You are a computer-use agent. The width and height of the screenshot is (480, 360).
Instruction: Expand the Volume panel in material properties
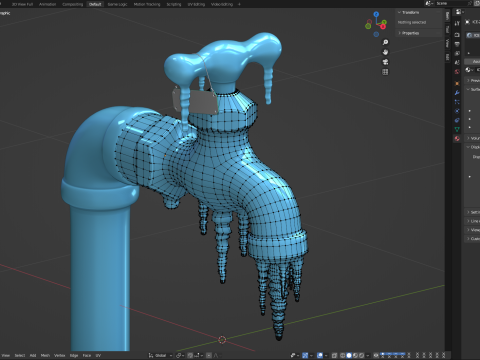pyautogui.click(x=473, y=138)
